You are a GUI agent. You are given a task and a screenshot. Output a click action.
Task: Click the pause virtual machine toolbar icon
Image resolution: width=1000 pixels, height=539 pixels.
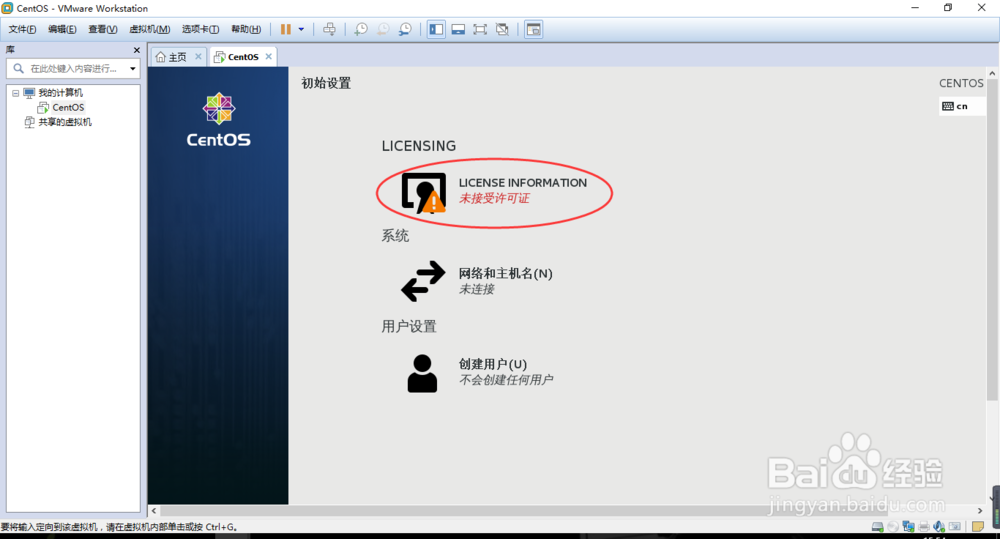[x=286, y=29]
